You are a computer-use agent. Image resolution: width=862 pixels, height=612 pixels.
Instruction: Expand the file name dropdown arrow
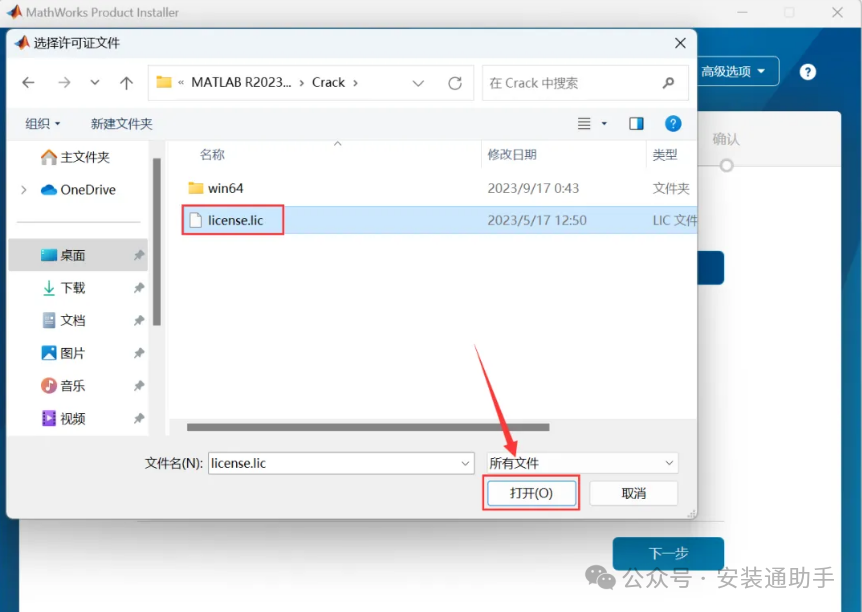click(x=465, y=464)
